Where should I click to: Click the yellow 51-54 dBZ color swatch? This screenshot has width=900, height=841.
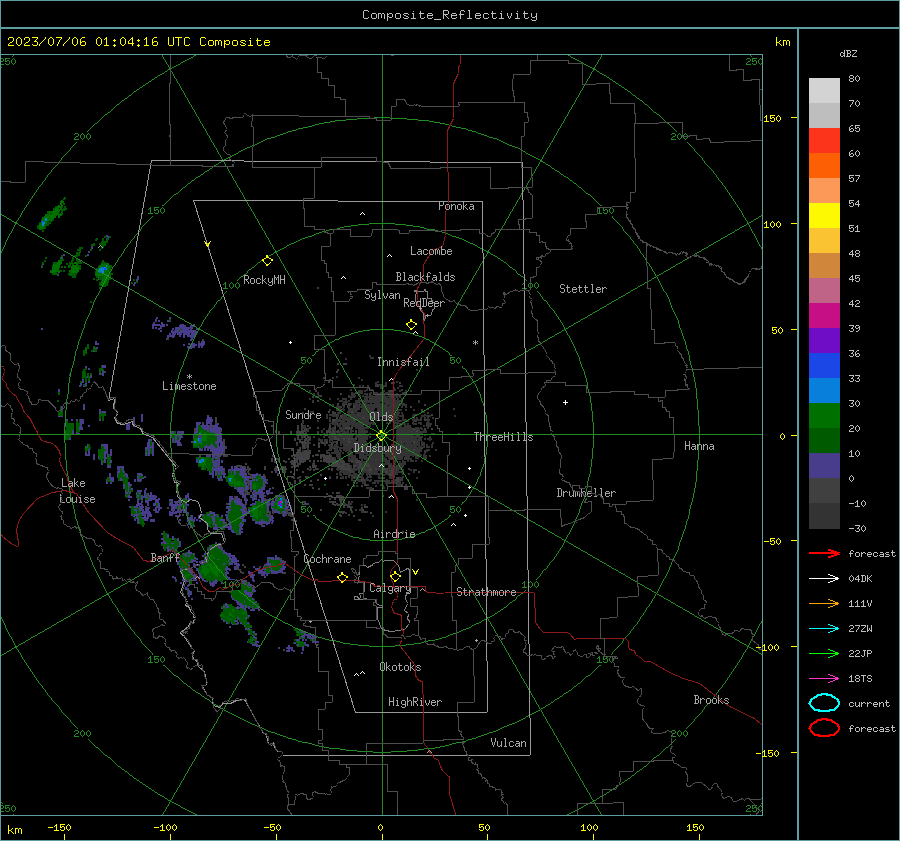click(x=824, y=216)
